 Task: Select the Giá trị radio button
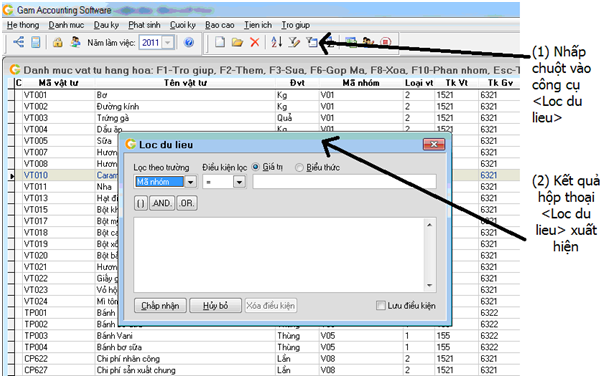(x=255, y=167)
